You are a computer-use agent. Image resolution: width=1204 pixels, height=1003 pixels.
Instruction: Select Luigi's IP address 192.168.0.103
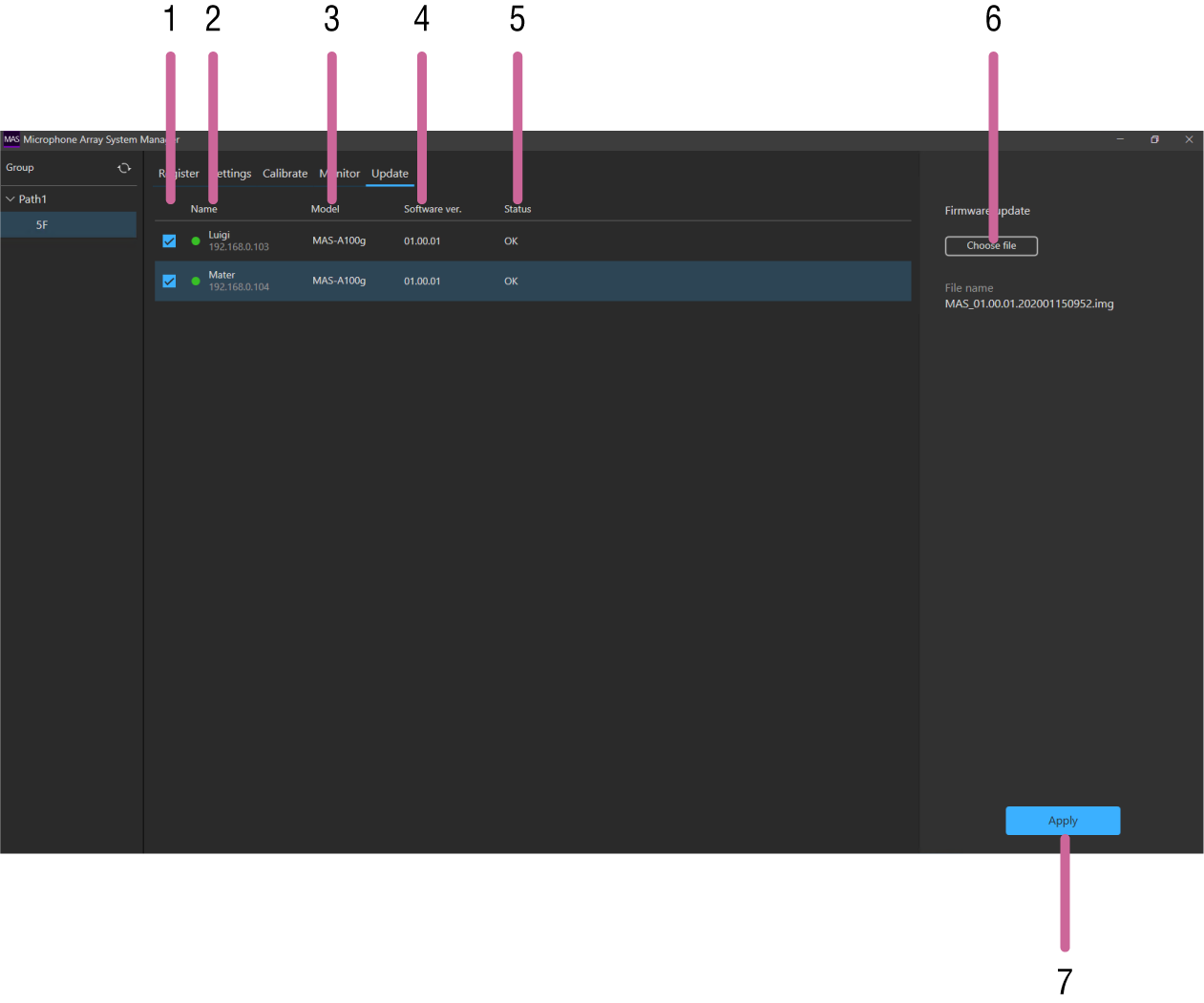pos(239,247)
